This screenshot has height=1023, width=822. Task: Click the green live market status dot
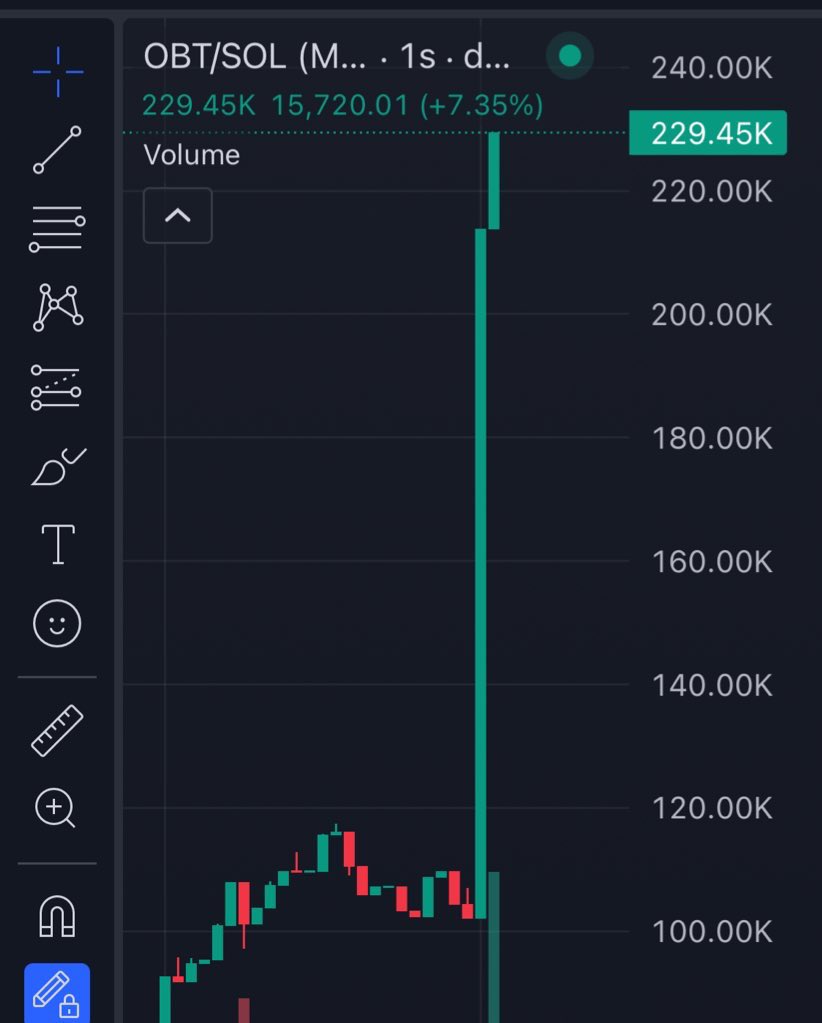[x=570, y=56]
